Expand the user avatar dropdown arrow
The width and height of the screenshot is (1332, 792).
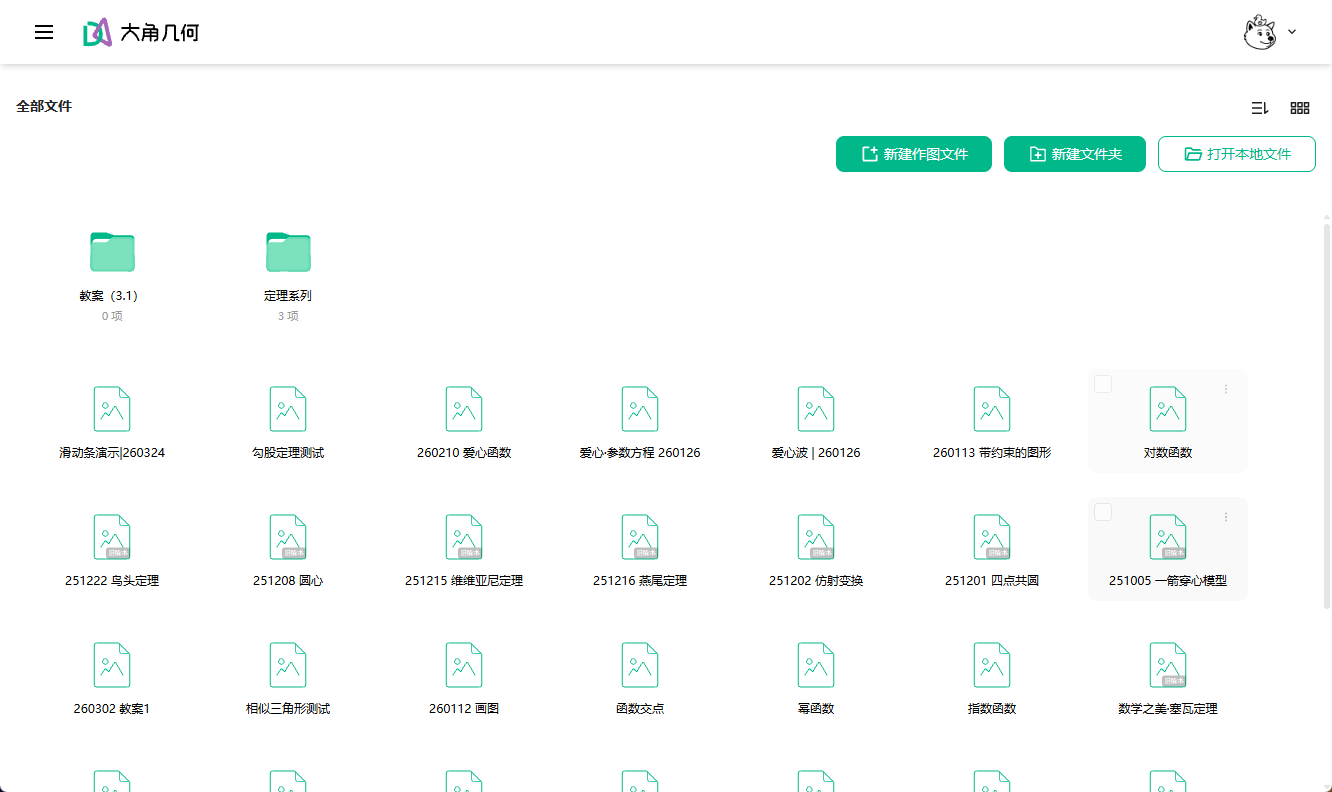[1292, 32]
